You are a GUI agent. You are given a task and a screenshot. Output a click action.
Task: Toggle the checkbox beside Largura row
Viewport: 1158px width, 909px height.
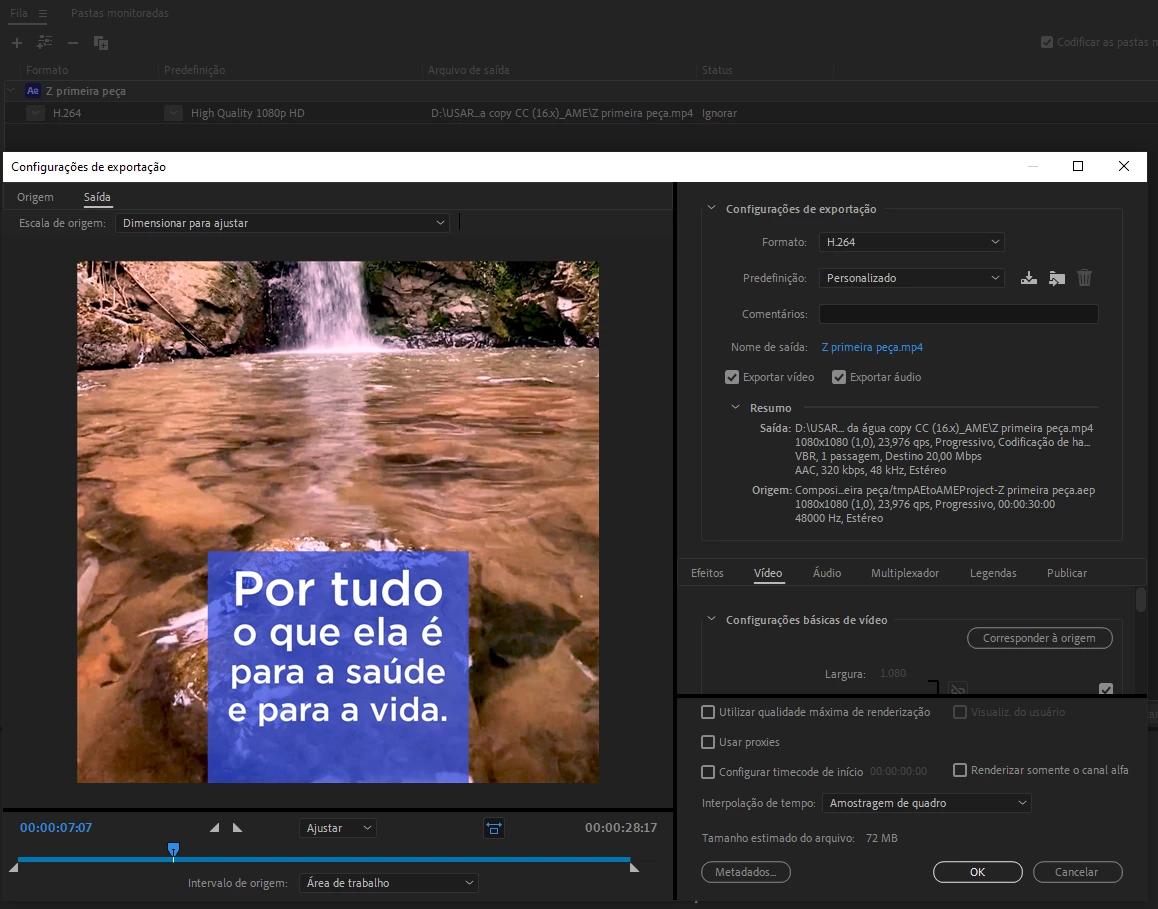coord(1106,689)
